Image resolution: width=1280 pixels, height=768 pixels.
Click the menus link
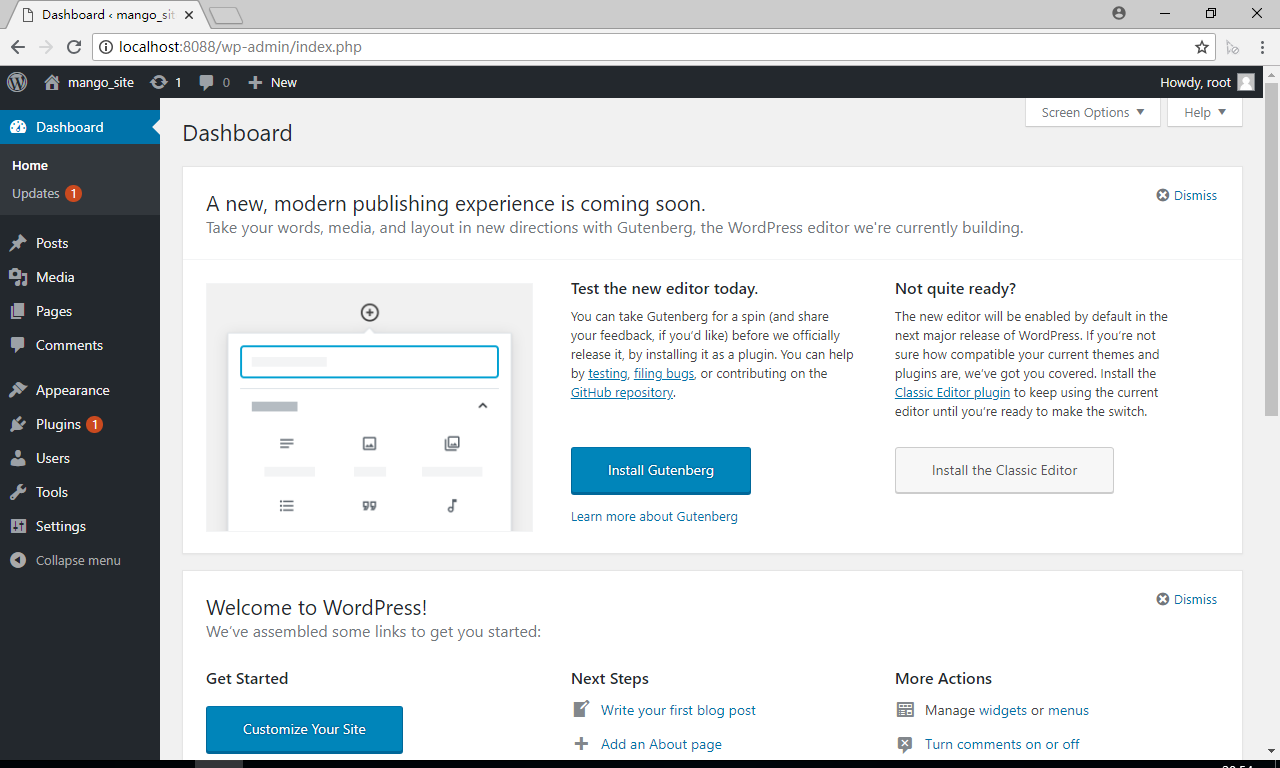1068,710
